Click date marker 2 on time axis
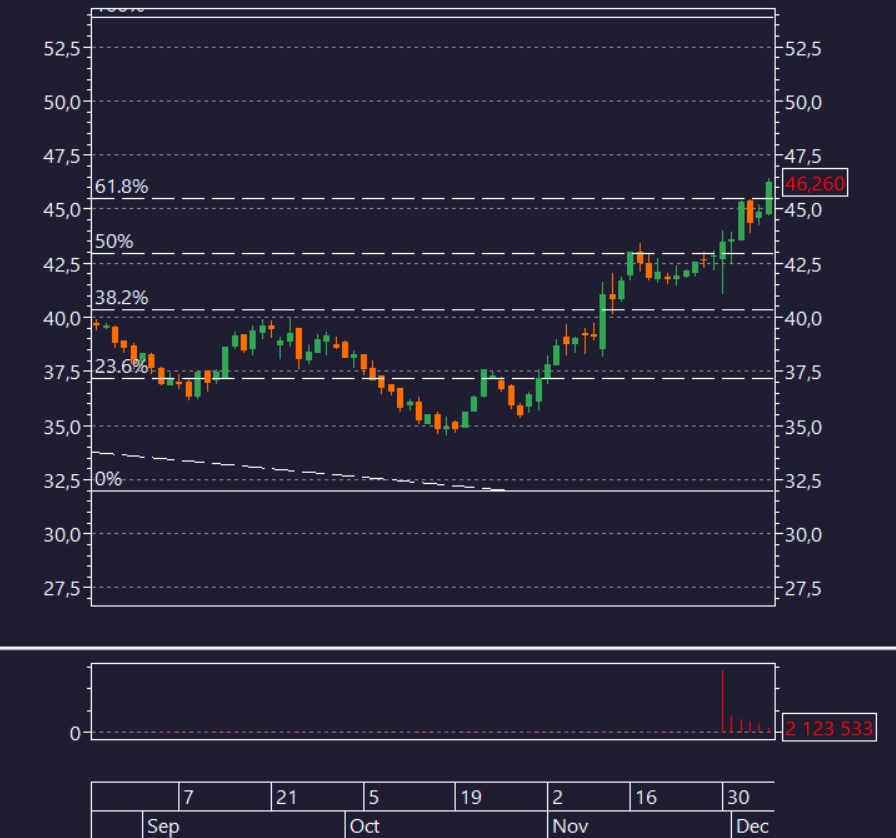This screenshot has width=896, height=838. click(x=558, y=797)
